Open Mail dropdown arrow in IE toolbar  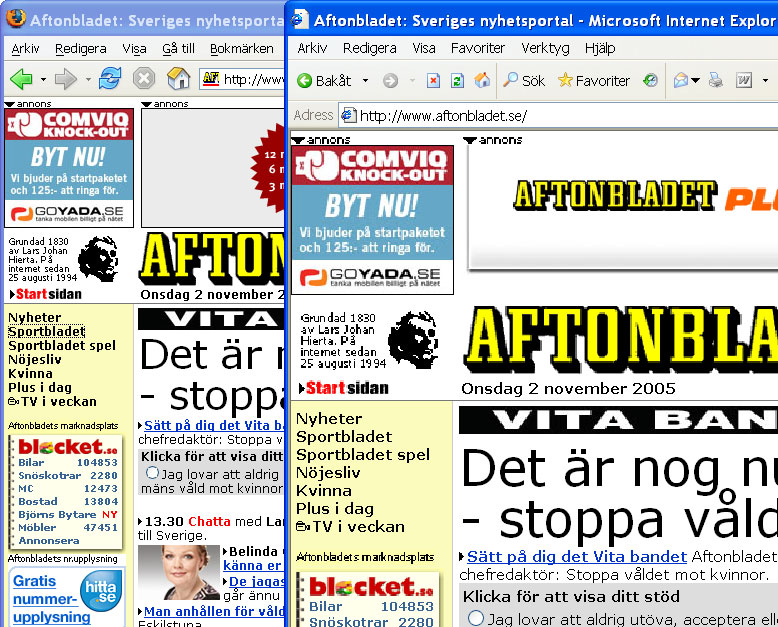click(695, 80)
